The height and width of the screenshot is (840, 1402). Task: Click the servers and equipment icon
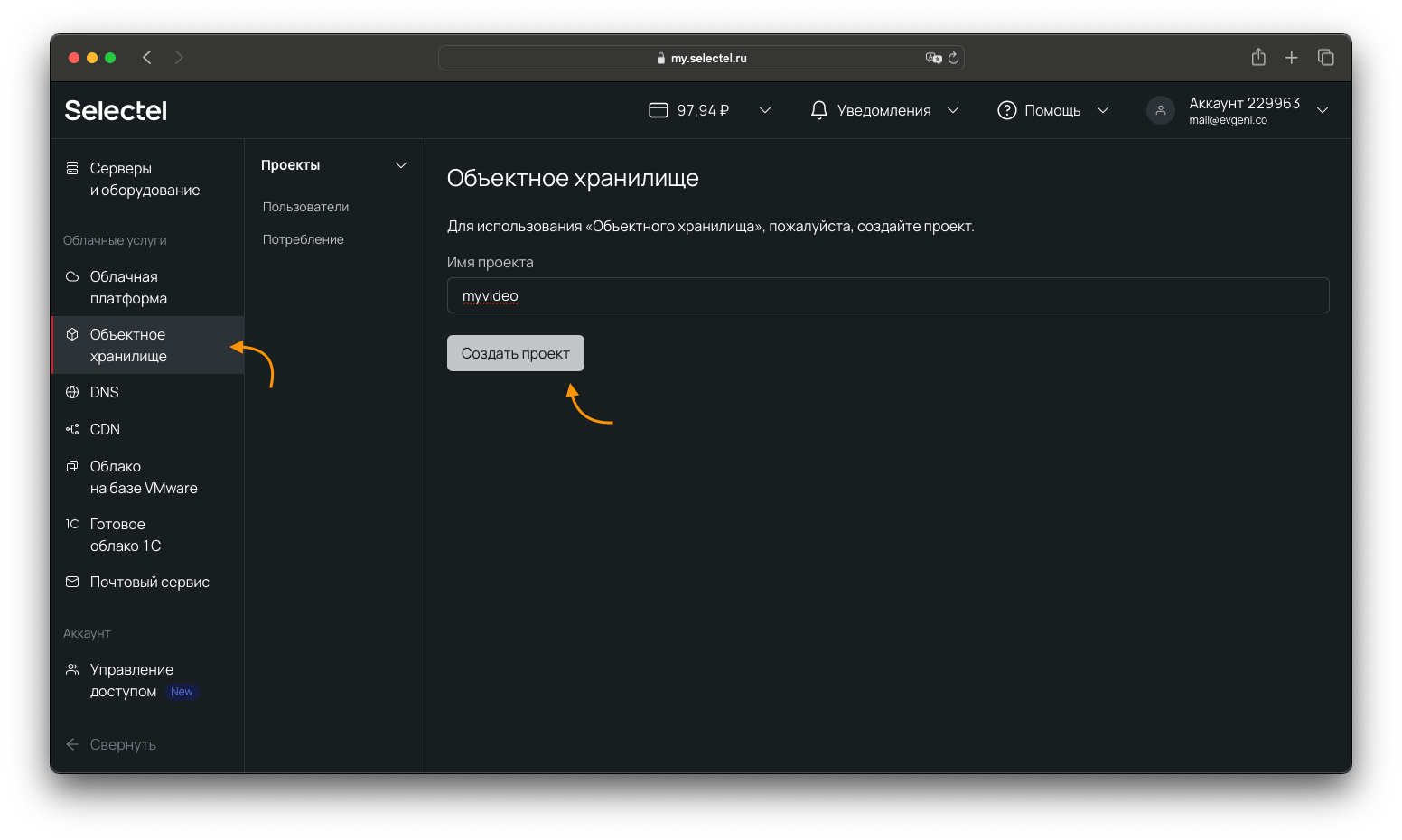pyautogui.click(x=72, y=168)
